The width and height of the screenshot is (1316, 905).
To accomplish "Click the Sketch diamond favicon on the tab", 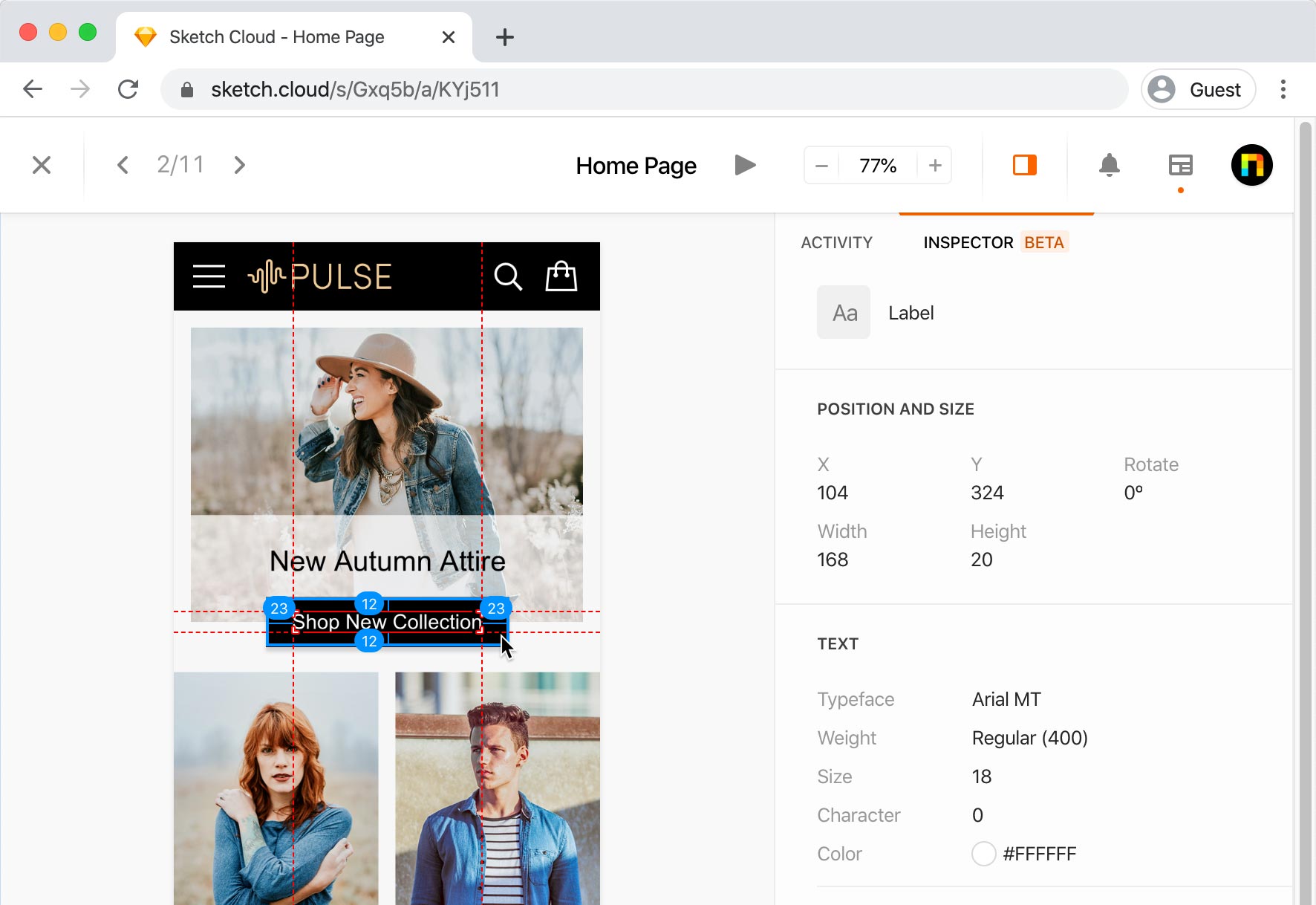I will (x=146, y=36).
